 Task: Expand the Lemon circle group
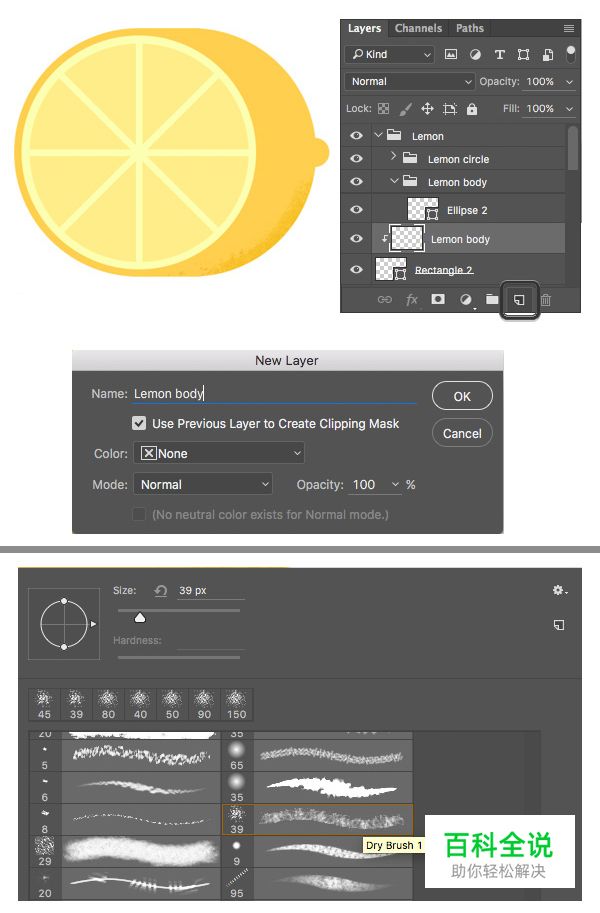coord(393,158)
